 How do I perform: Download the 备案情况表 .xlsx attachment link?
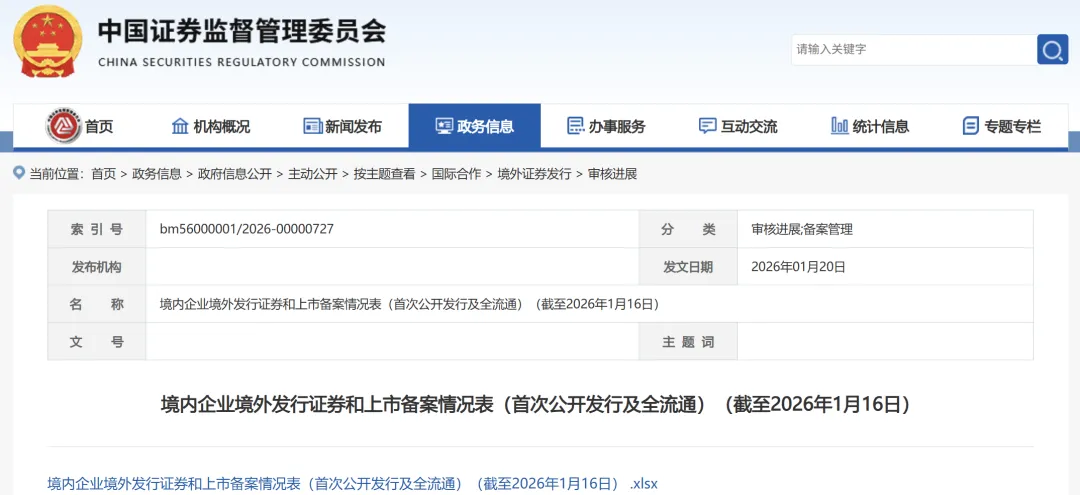pyautogui.click(x=353, y=484)
